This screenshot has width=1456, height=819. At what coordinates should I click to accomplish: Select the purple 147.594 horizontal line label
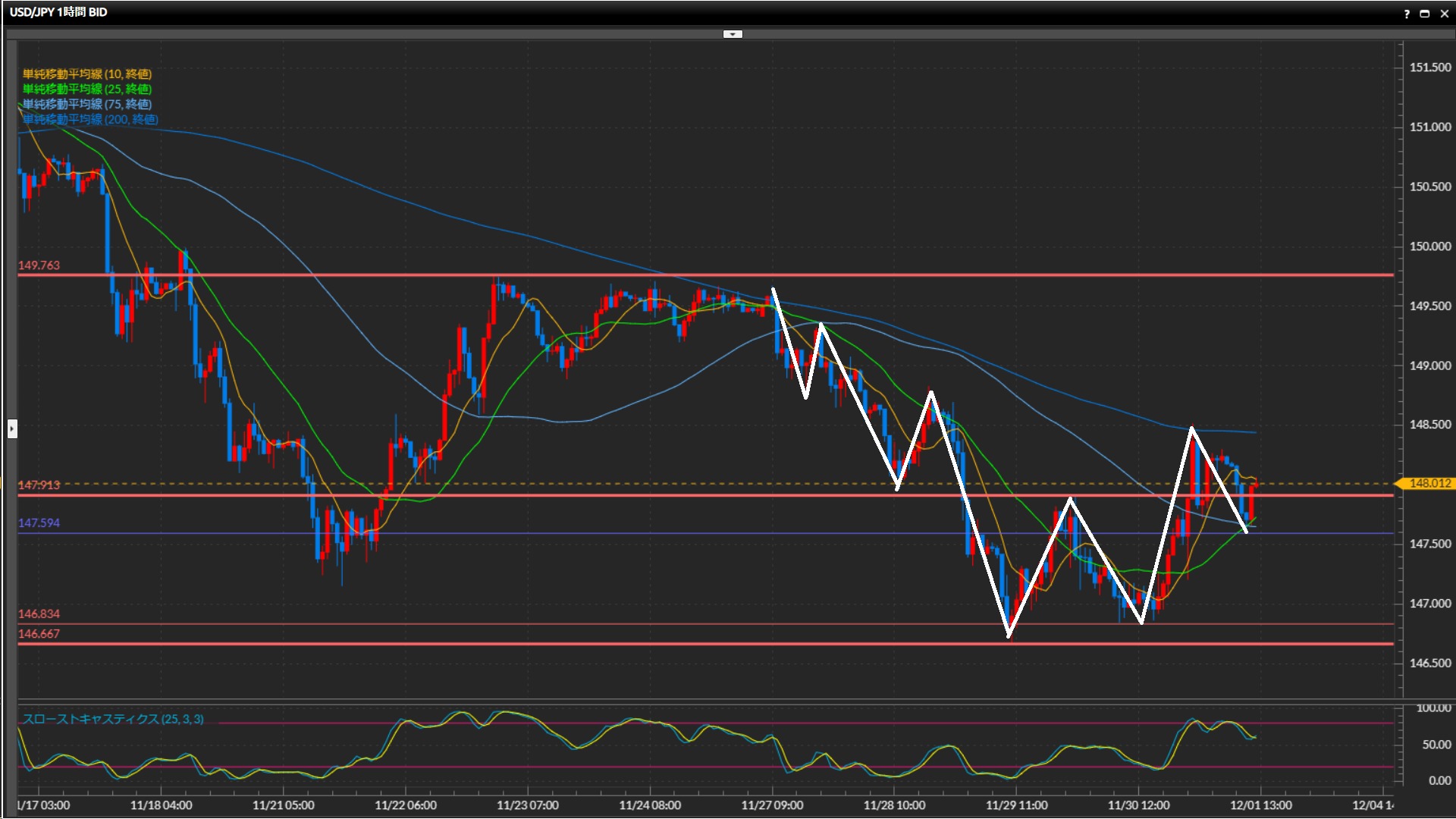tap(39, 522)
